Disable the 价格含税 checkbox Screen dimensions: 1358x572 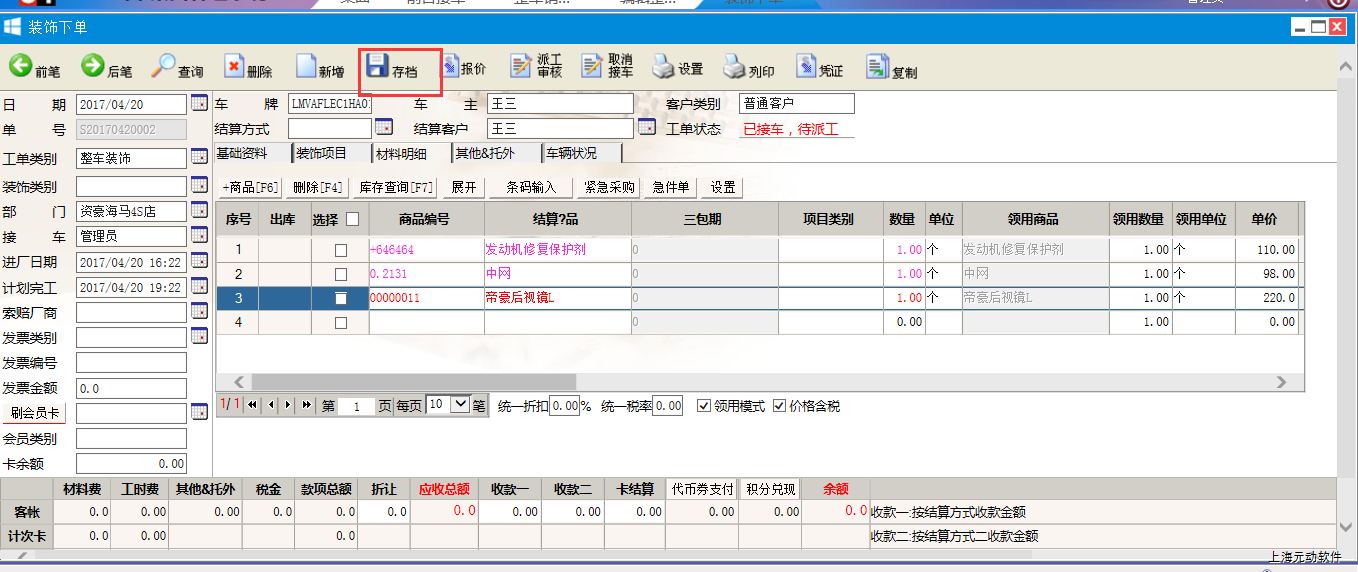pyautogui.click(x=780, y=406)
